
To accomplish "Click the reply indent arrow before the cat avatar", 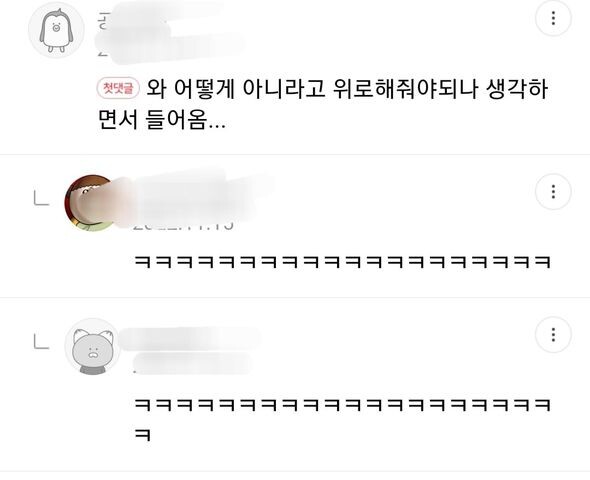I will click(41, 342).
